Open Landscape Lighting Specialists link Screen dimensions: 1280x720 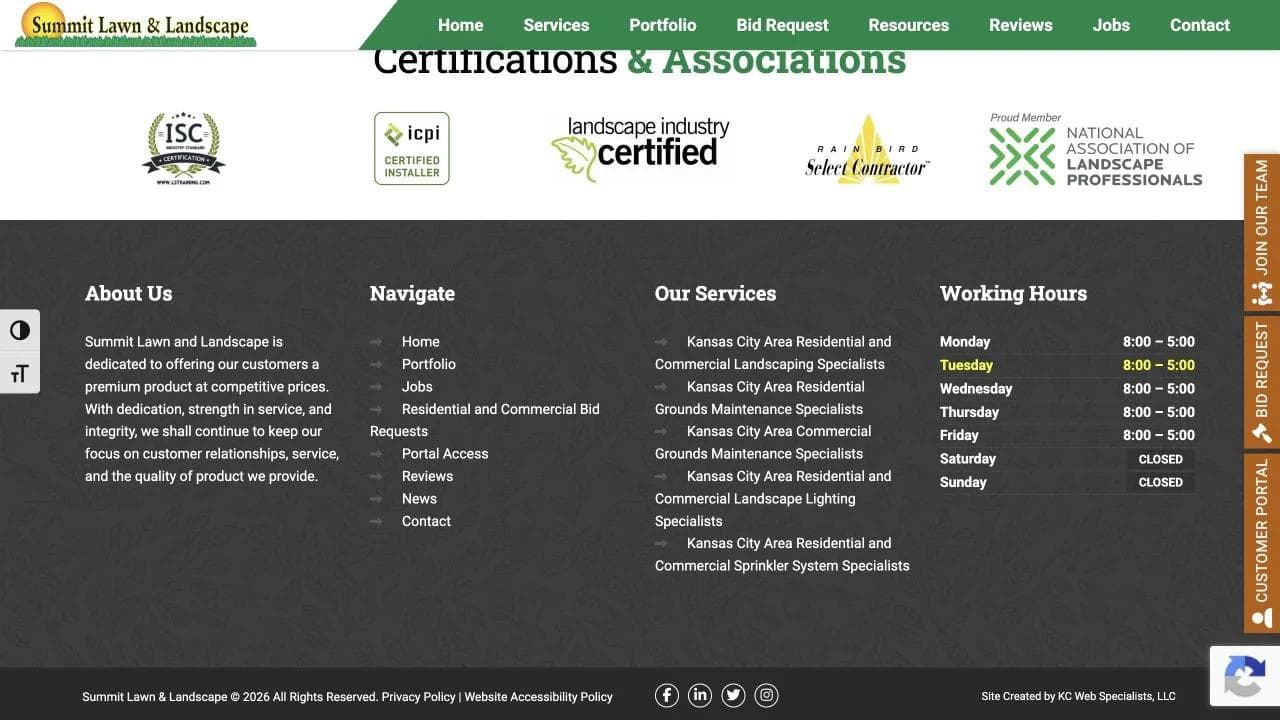773,499
